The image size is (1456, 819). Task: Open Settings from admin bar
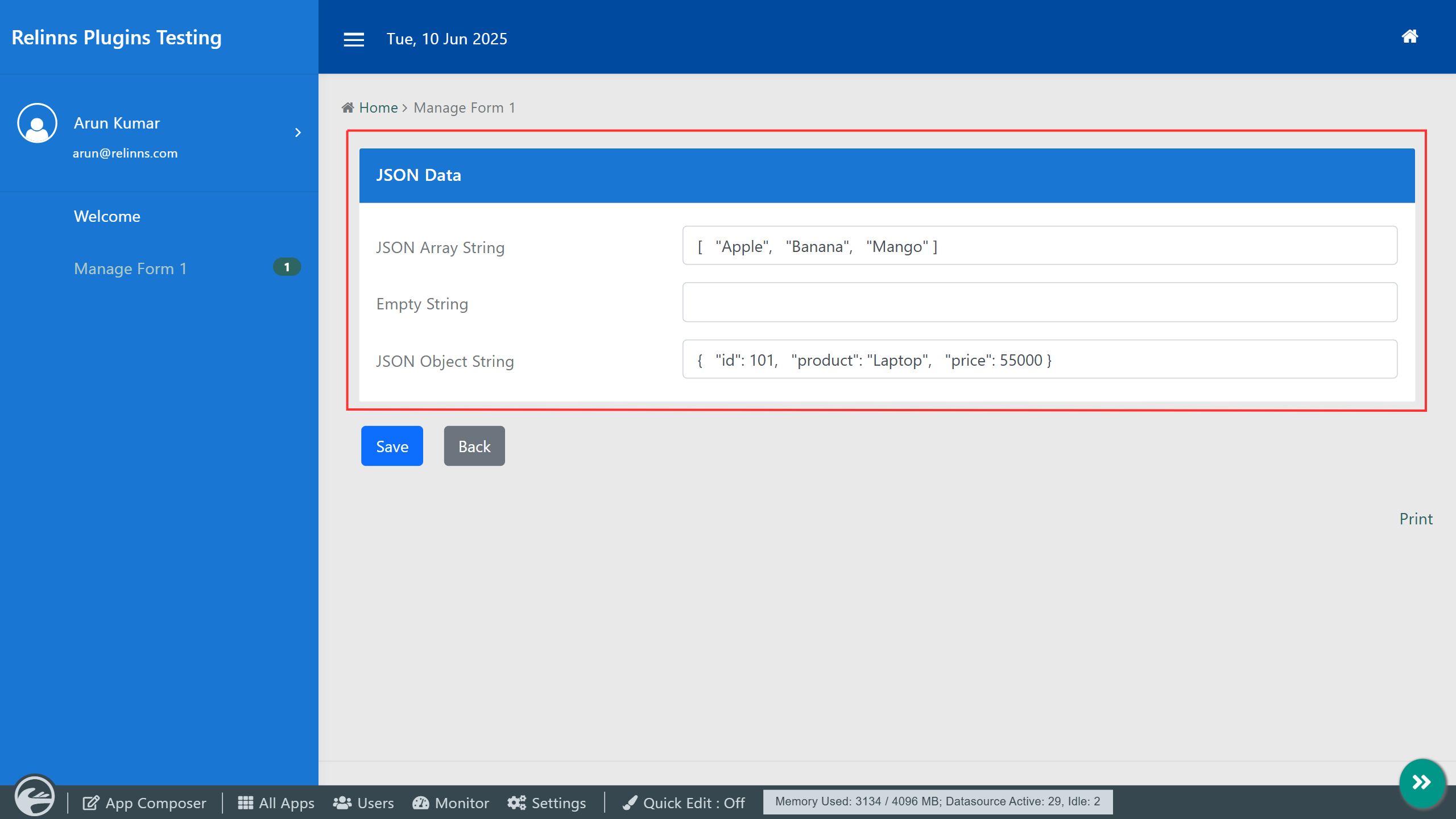pos(547,803)
